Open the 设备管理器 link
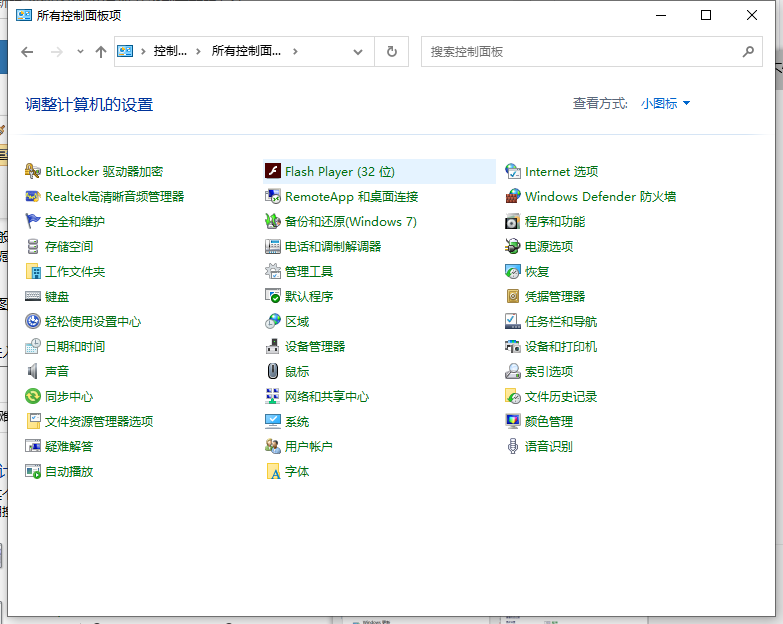The image size is (783, 624). coord(315,347)
